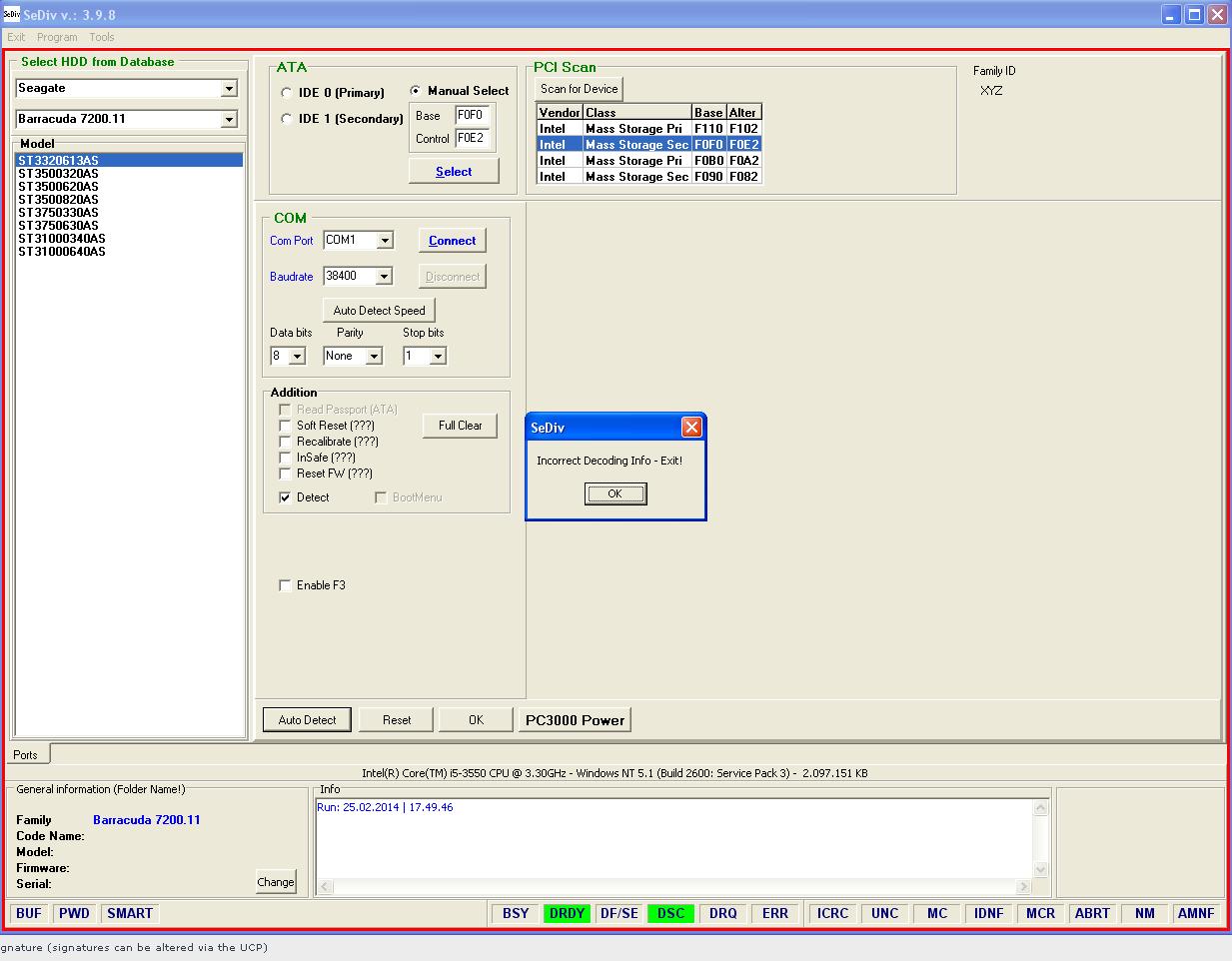
Task: Click the SMART status indicator
Action: (x=130, y=913)
